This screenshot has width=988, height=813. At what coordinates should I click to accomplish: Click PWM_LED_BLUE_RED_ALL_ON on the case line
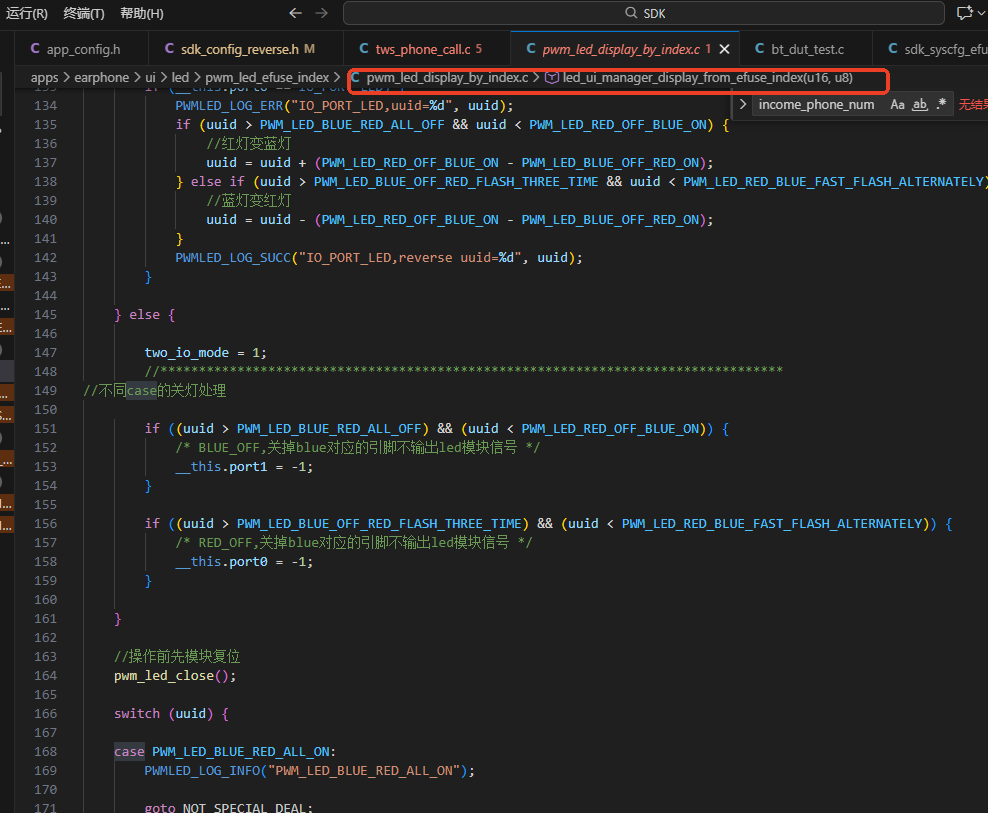[241, 752]
